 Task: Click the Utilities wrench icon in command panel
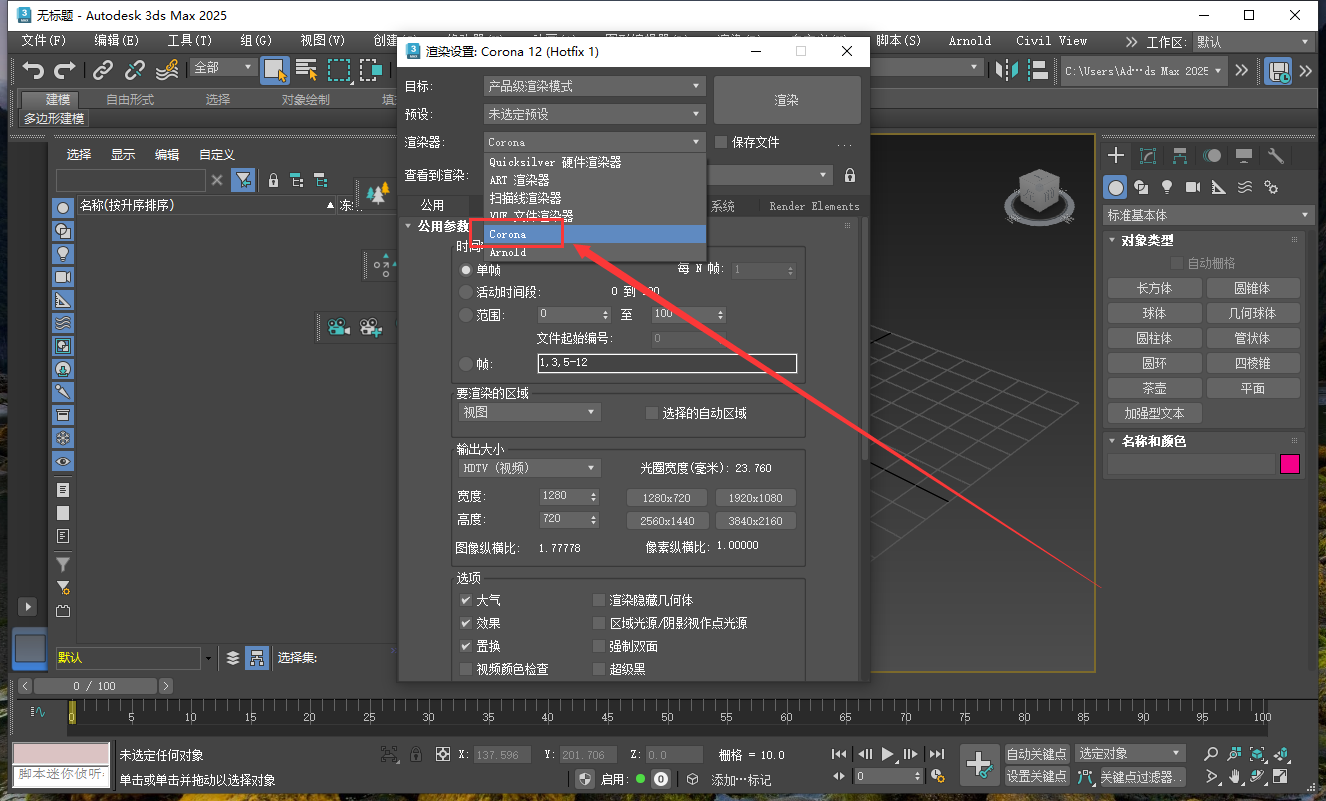pyautogui.click(x=1276, y=156)
